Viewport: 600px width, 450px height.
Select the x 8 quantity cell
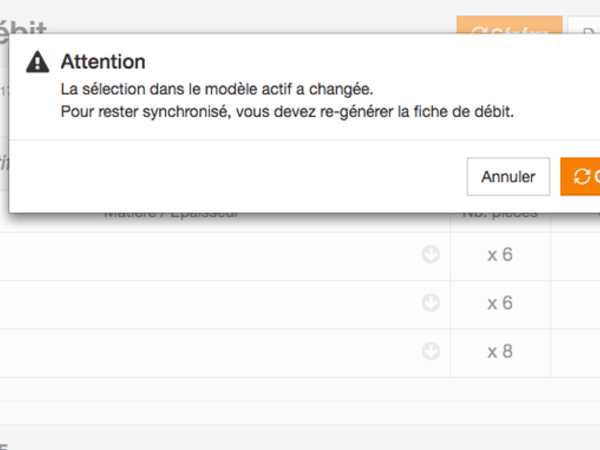pyautogui.click(x=500, y=351)
